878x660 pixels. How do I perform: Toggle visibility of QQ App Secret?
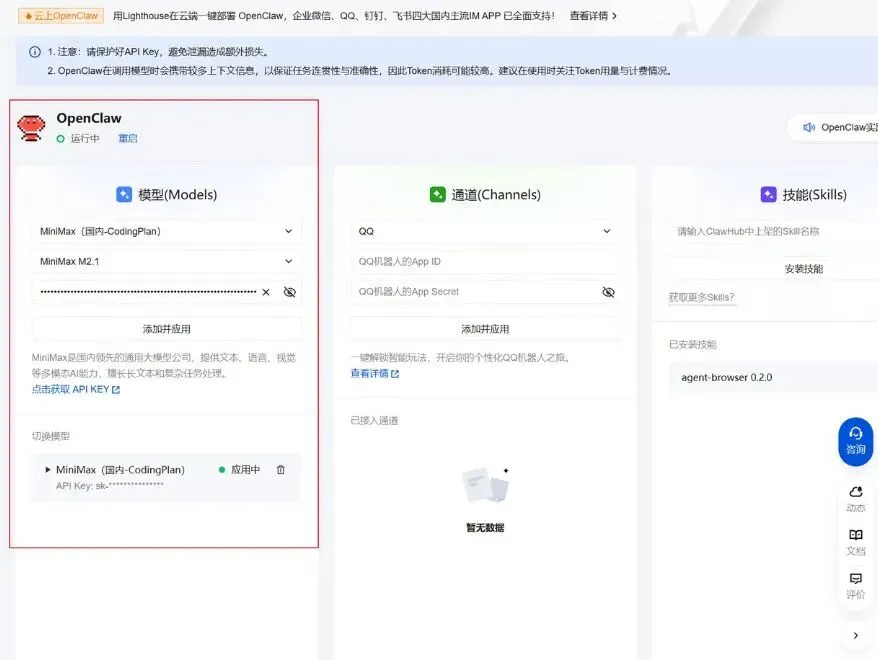click(608, 292)
